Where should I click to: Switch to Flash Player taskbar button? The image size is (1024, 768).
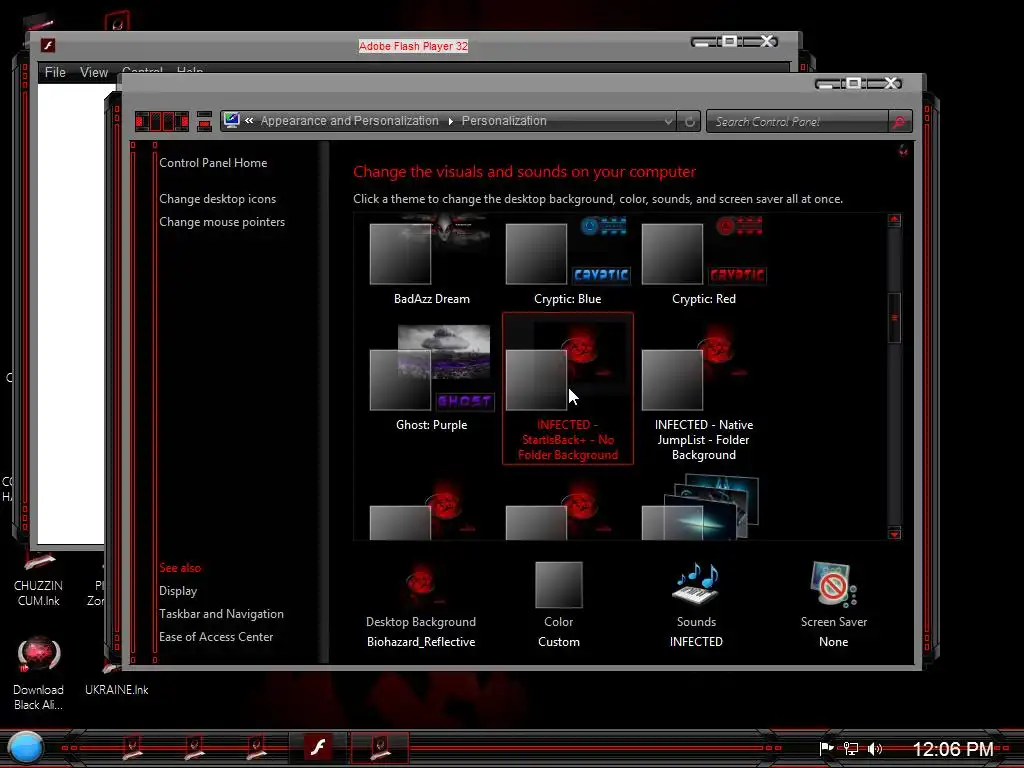[317, 748]
